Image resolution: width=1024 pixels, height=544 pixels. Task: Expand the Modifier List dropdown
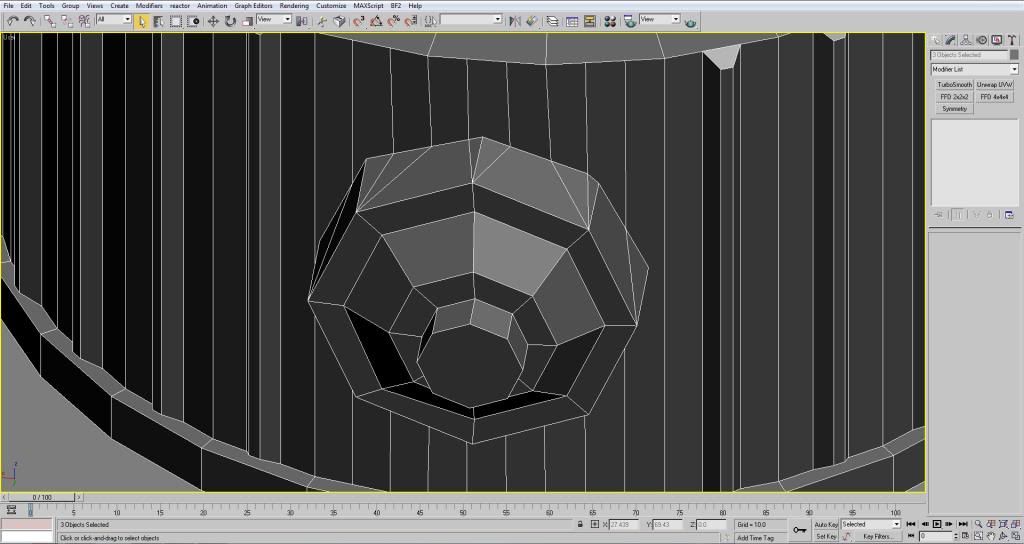click(x=1013, y=69)
